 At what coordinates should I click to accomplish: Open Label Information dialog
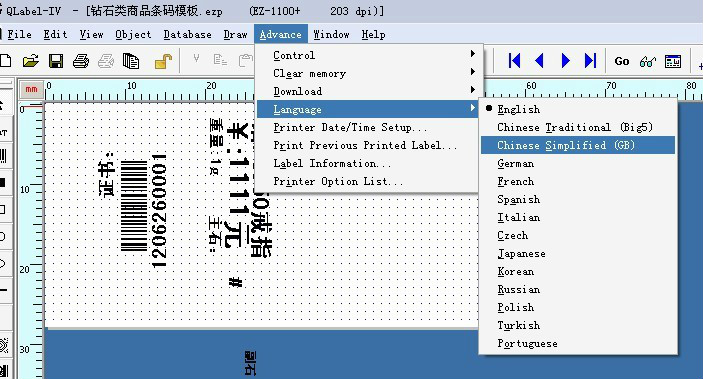tap(369, 163)
